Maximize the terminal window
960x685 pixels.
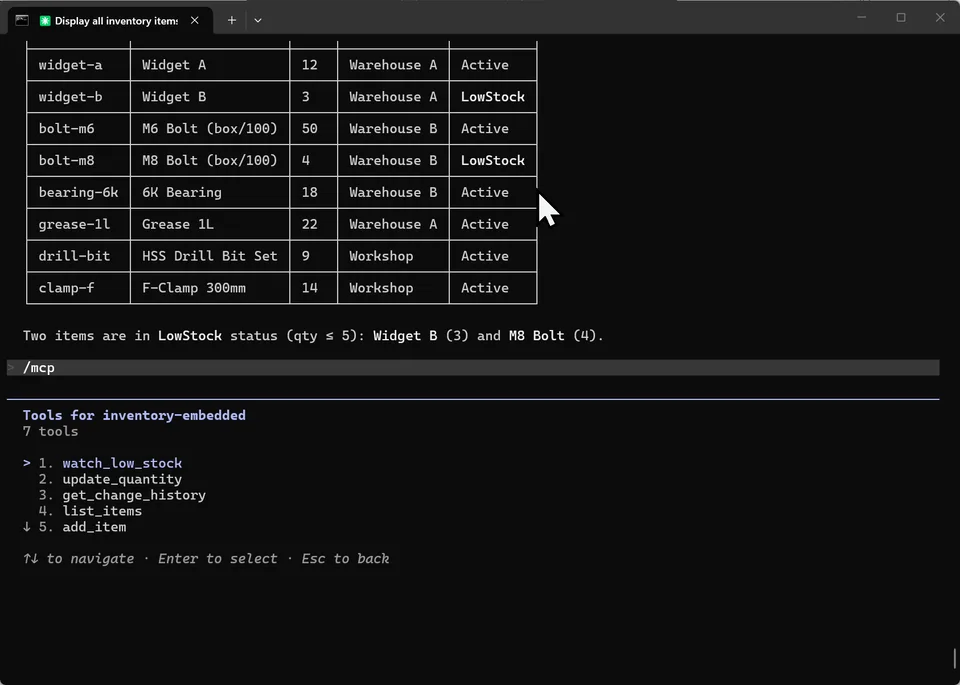[901, 17]
